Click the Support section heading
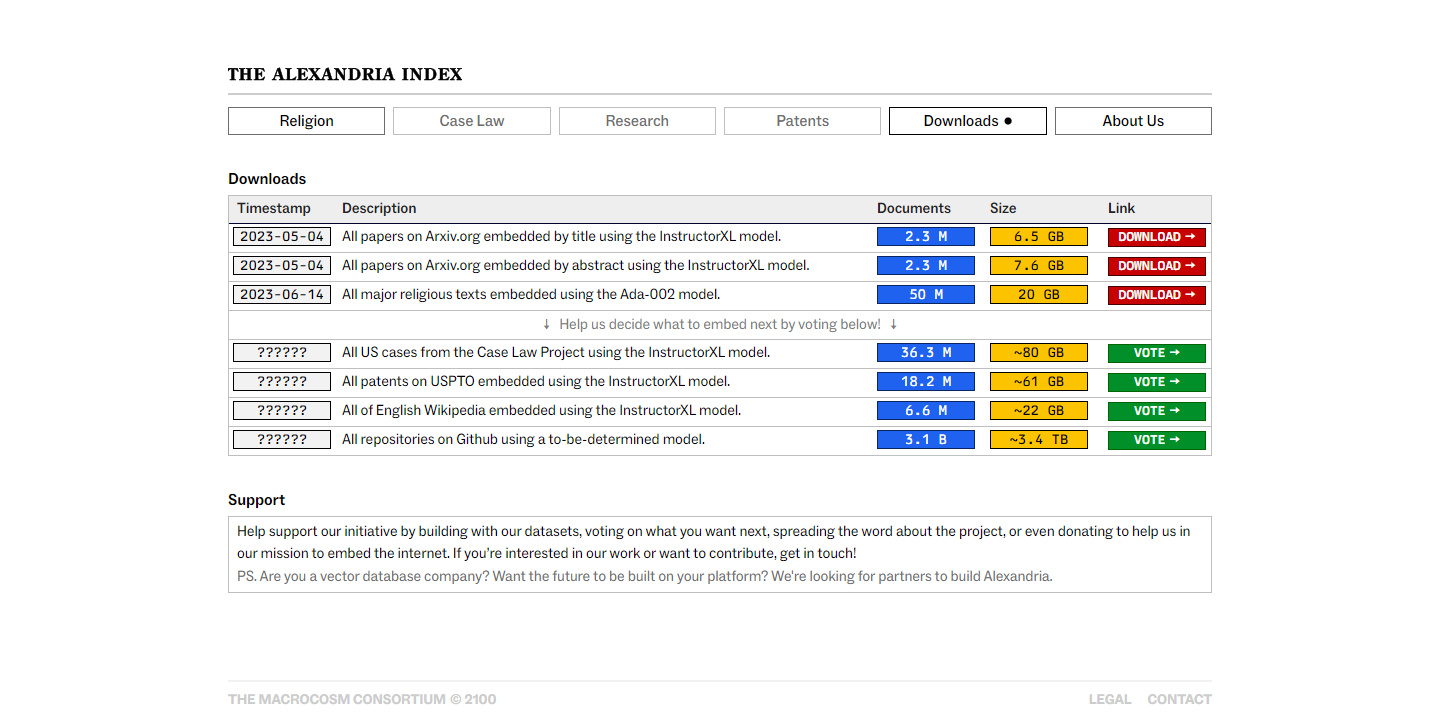The image size is (1440, 722). [x=257, y=500]
